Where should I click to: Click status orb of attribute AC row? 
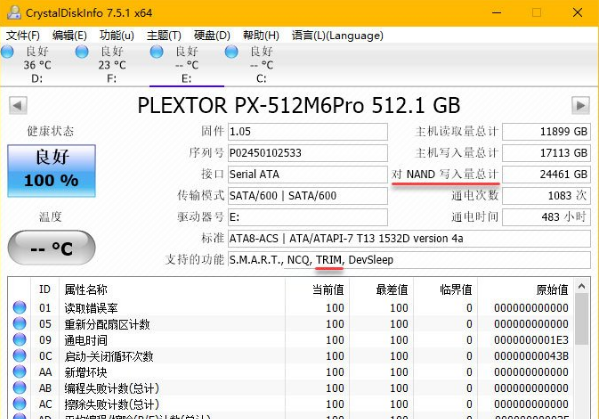[x=19, y=404]
